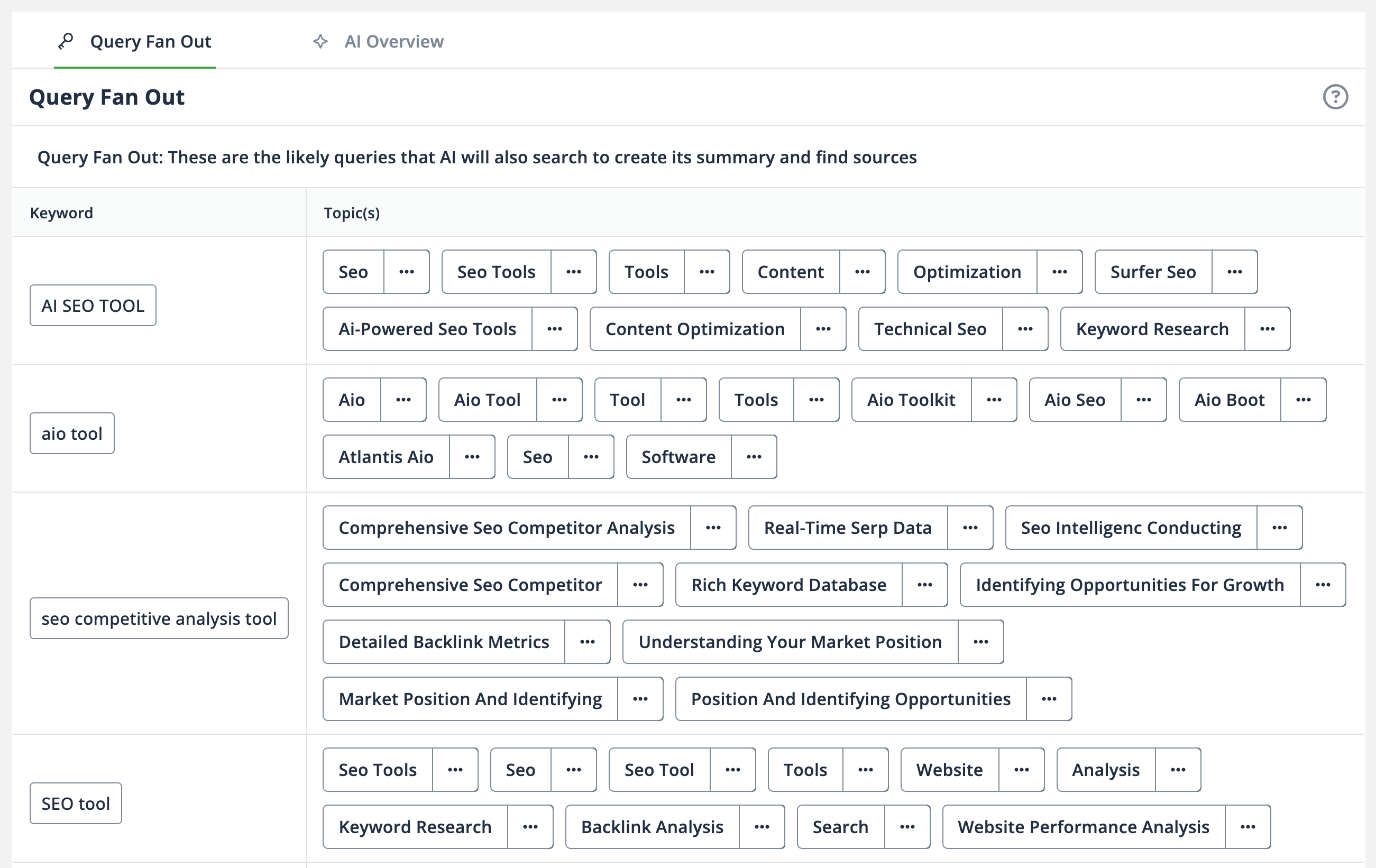Select the Atlantis Aio topic chip

click(386, 457)
